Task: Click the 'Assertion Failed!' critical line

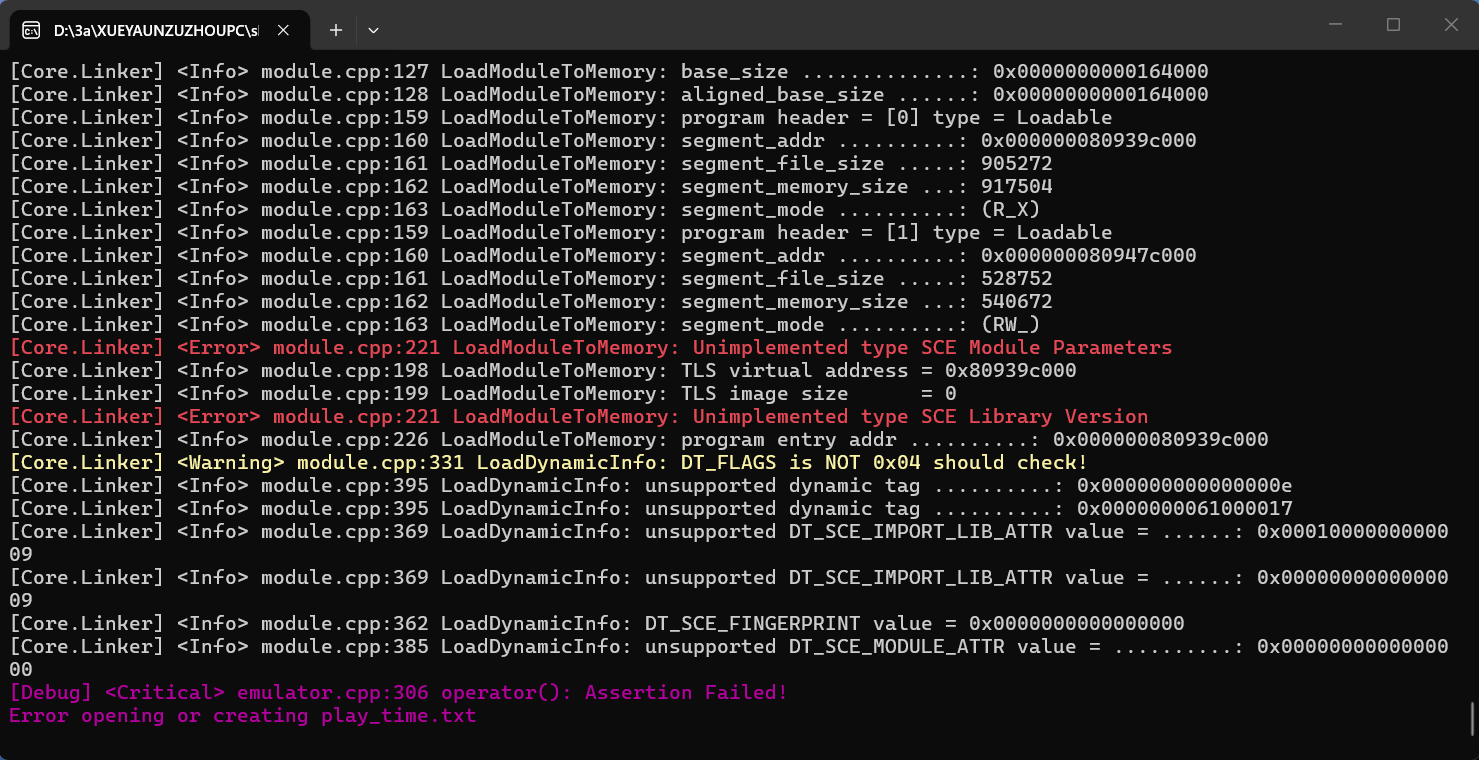Action: 398,692
